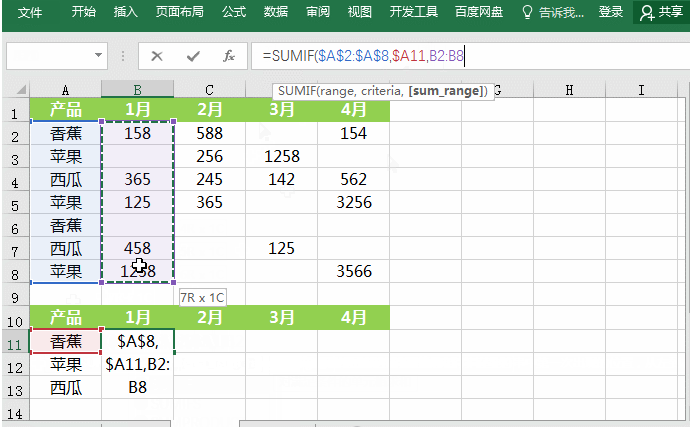This screenshot has width=690, height=427.
Task: Switch to the 插入 ribbon tab
Action: coord(126,11)
